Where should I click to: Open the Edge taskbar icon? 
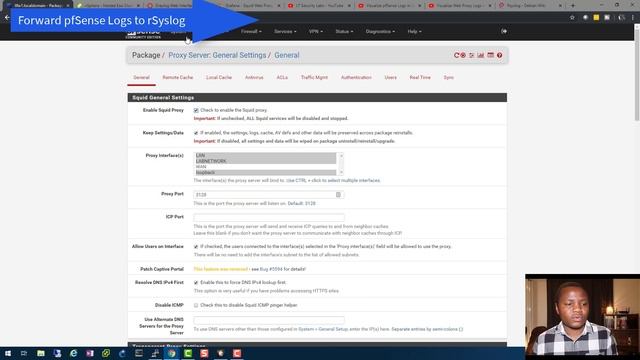(x=122, y=353)
